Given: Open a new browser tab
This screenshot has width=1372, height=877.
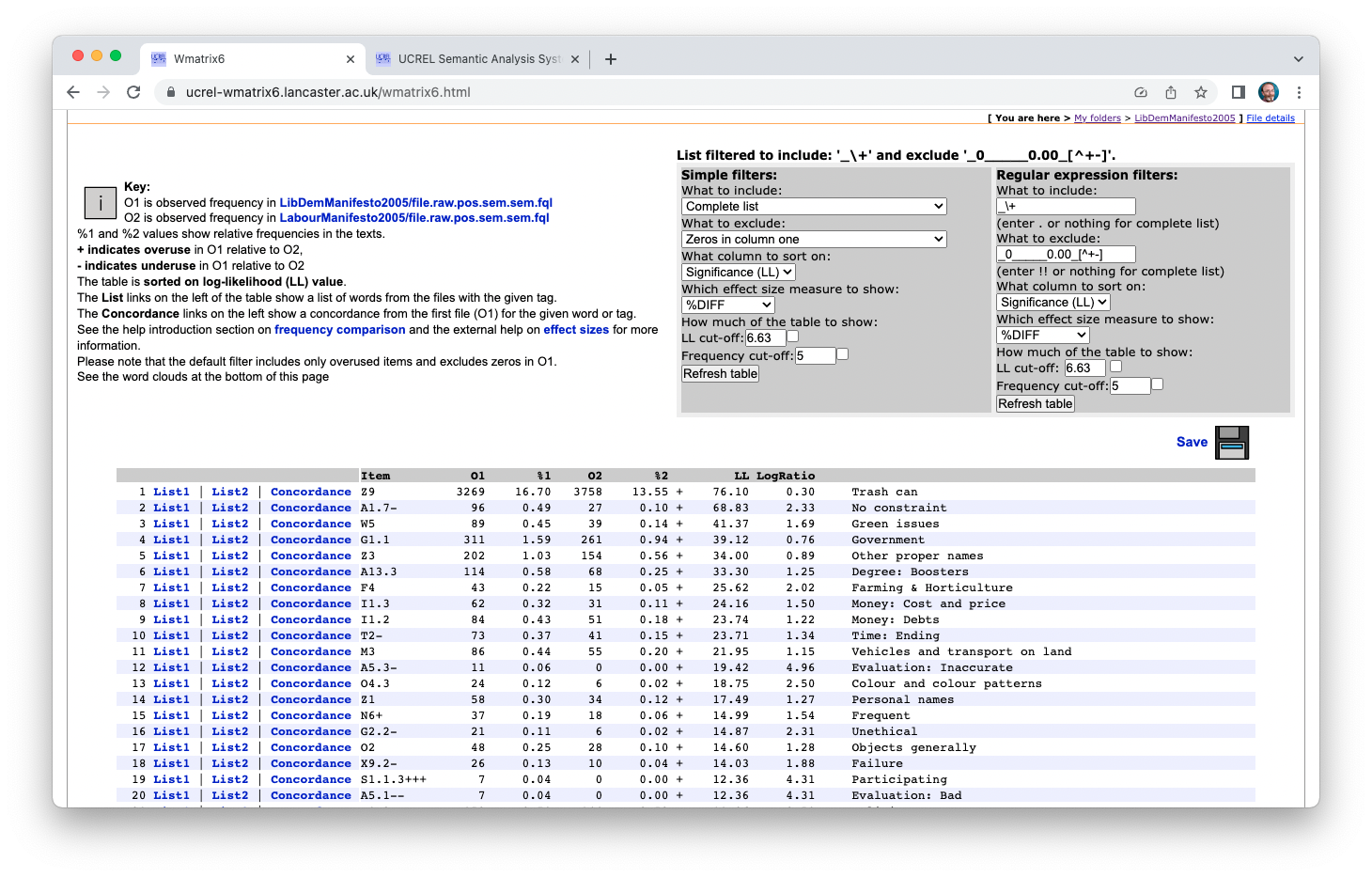Looking at the screenshot, I should coord(611,59).
